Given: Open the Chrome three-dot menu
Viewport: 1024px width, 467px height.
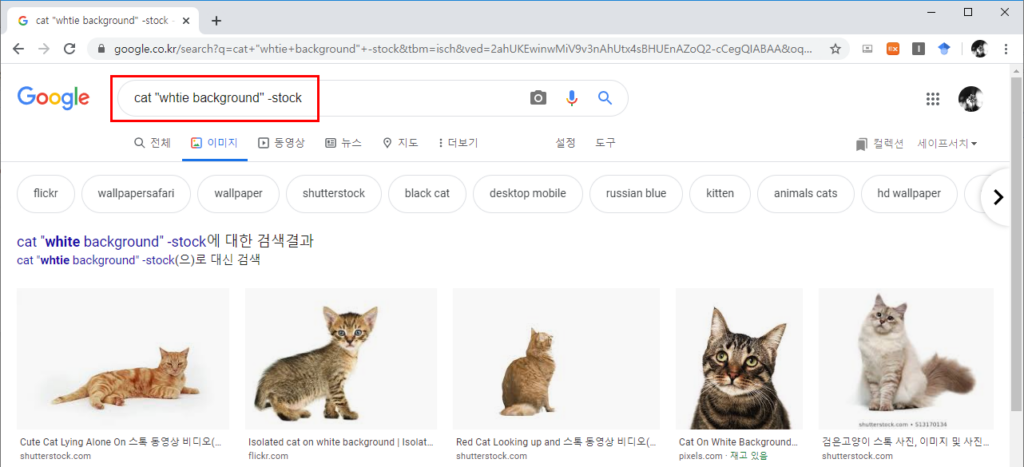Looking at the screenshot, I should click(1007, 49).
